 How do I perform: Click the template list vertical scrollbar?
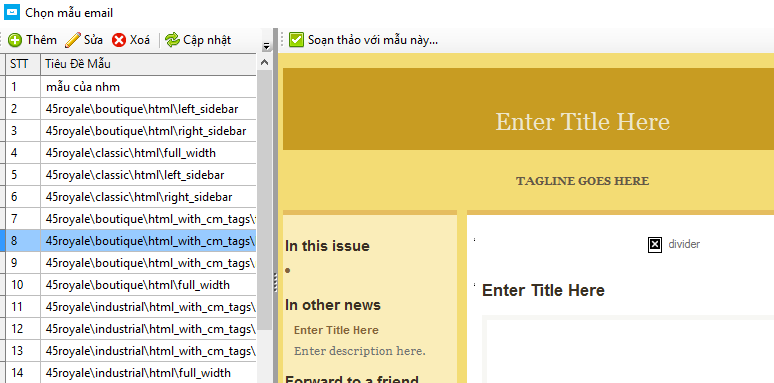coord(264,200)
